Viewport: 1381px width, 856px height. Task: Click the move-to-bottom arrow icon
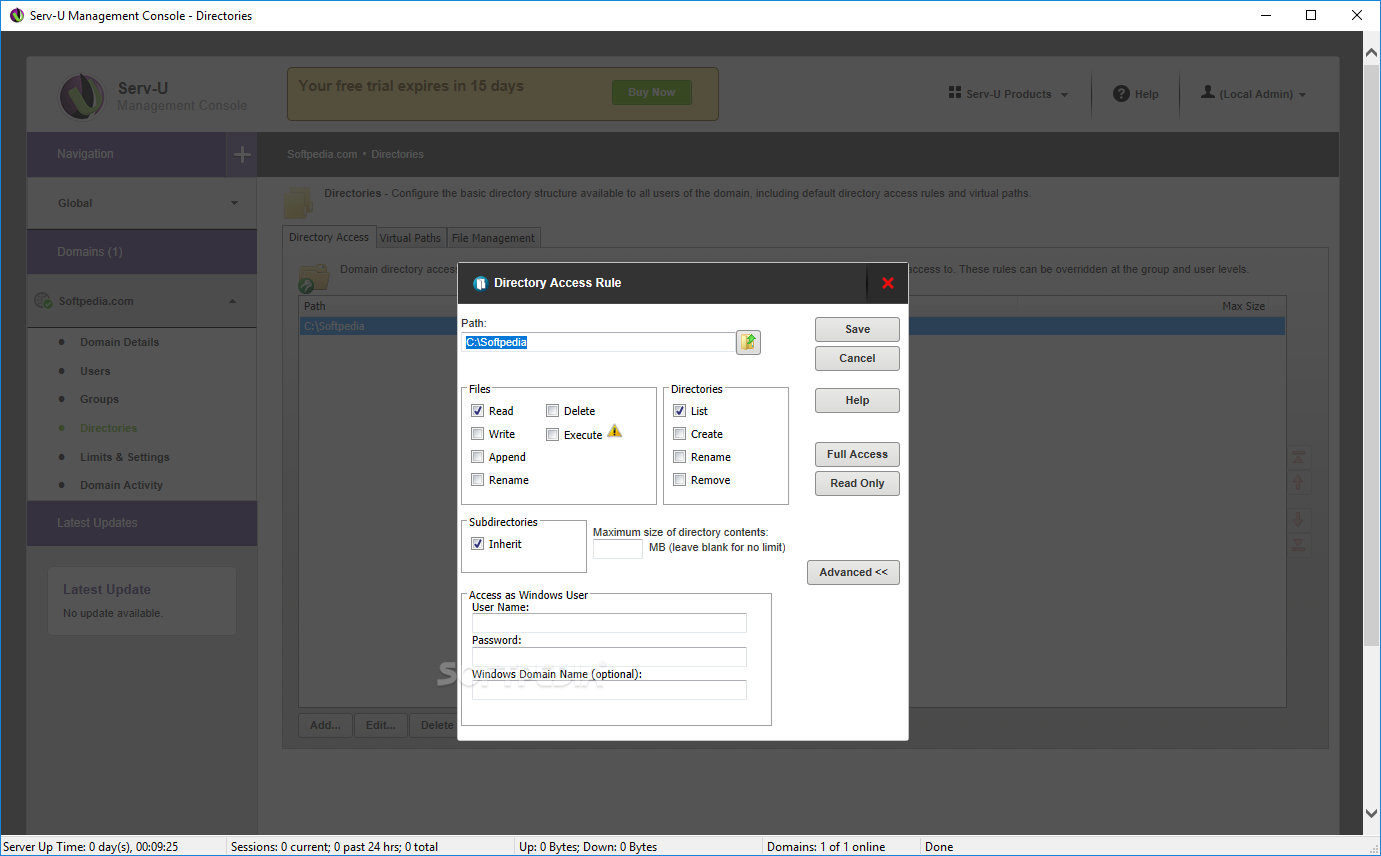click(x=1299, y=545)
